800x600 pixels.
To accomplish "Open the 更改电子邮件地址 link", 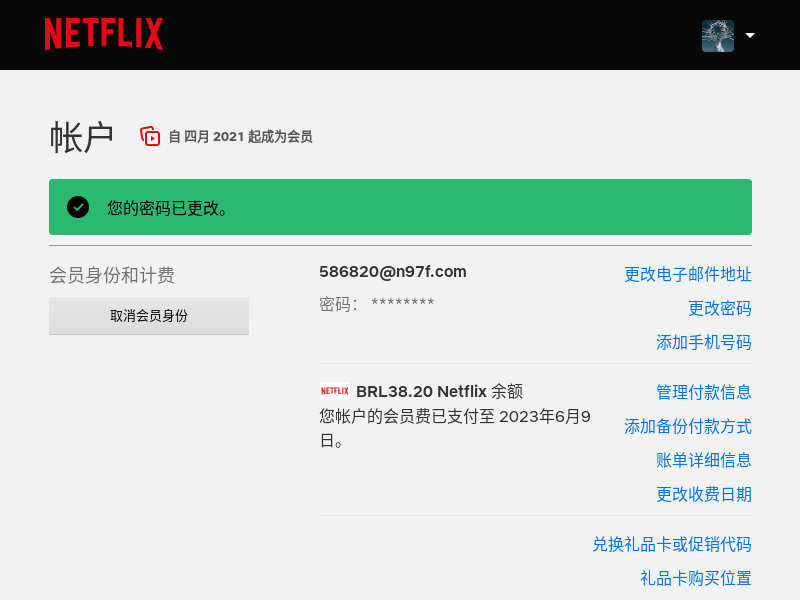I will point(688,274).
